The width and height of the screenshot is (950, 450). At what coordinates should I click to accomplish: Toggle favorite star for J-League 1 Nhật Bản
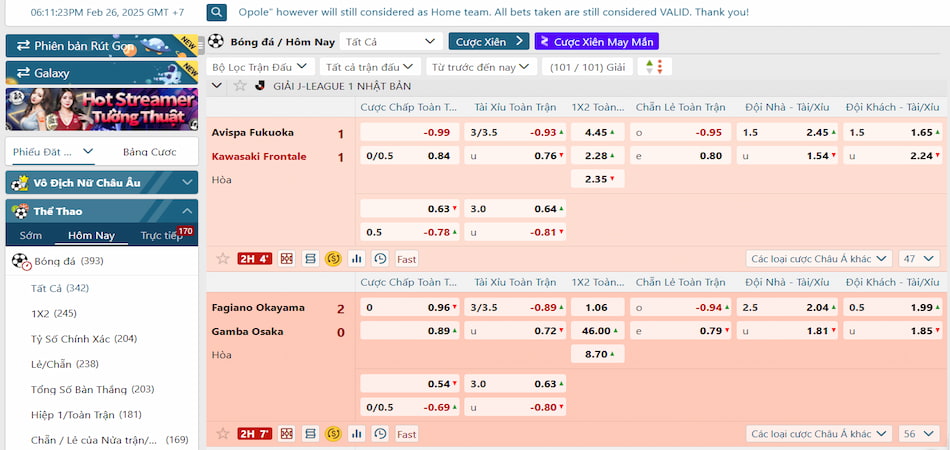pyautogui.click(x=240, y=86)
